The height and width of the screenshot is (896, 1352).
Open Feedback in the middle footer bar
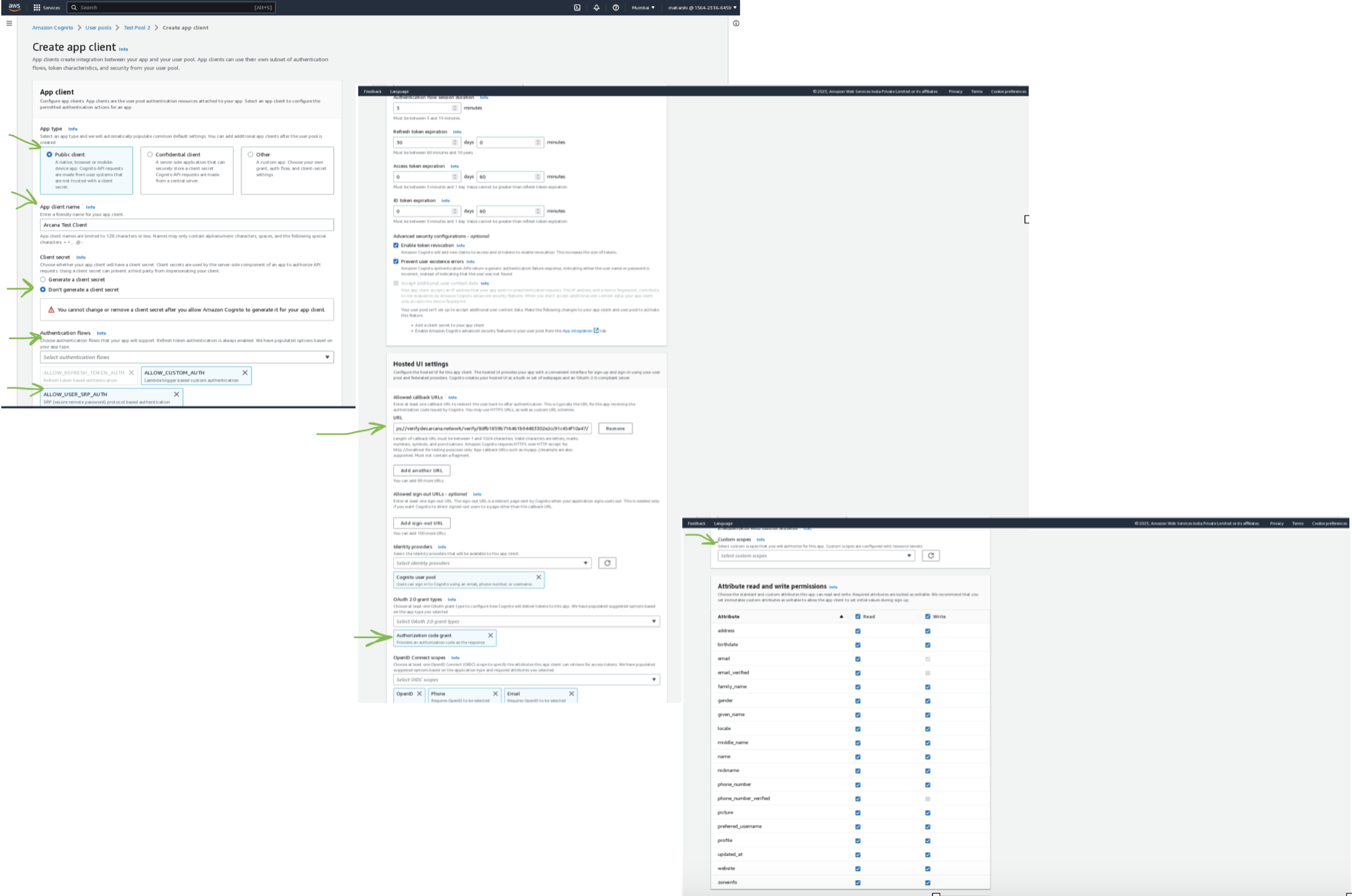(372, 91)
